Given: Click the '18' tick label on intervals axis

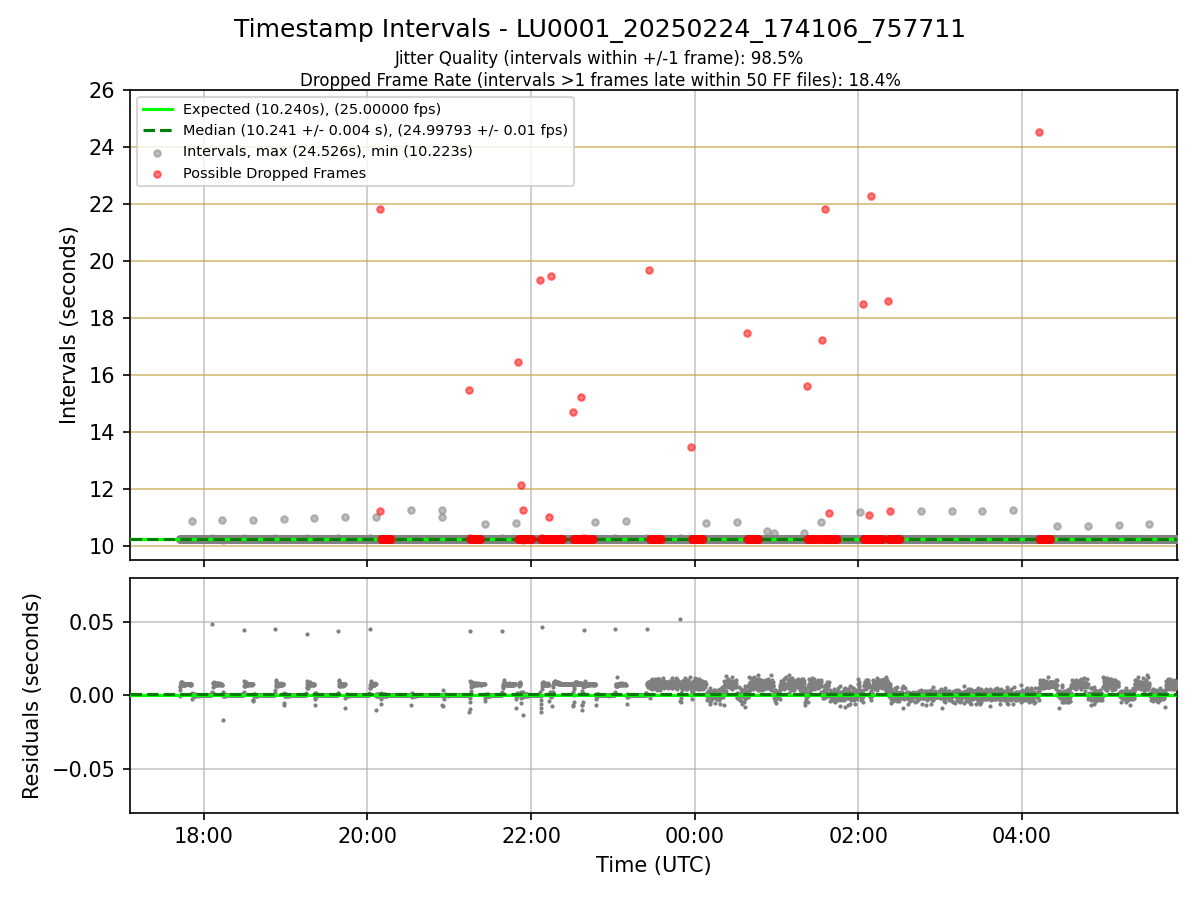Looking at the screenshot, I should pyautogui.click(x=104, y=318).
